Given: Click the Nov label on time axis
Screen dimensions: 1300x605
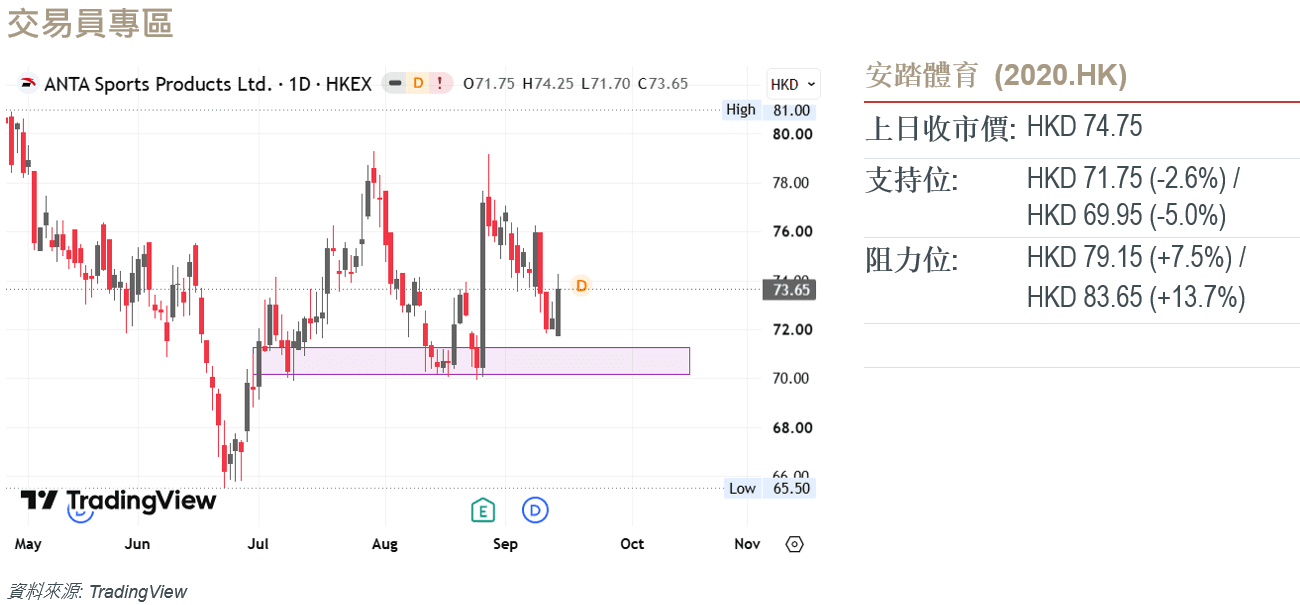Looking at the screenshot, I should [747, 544].
